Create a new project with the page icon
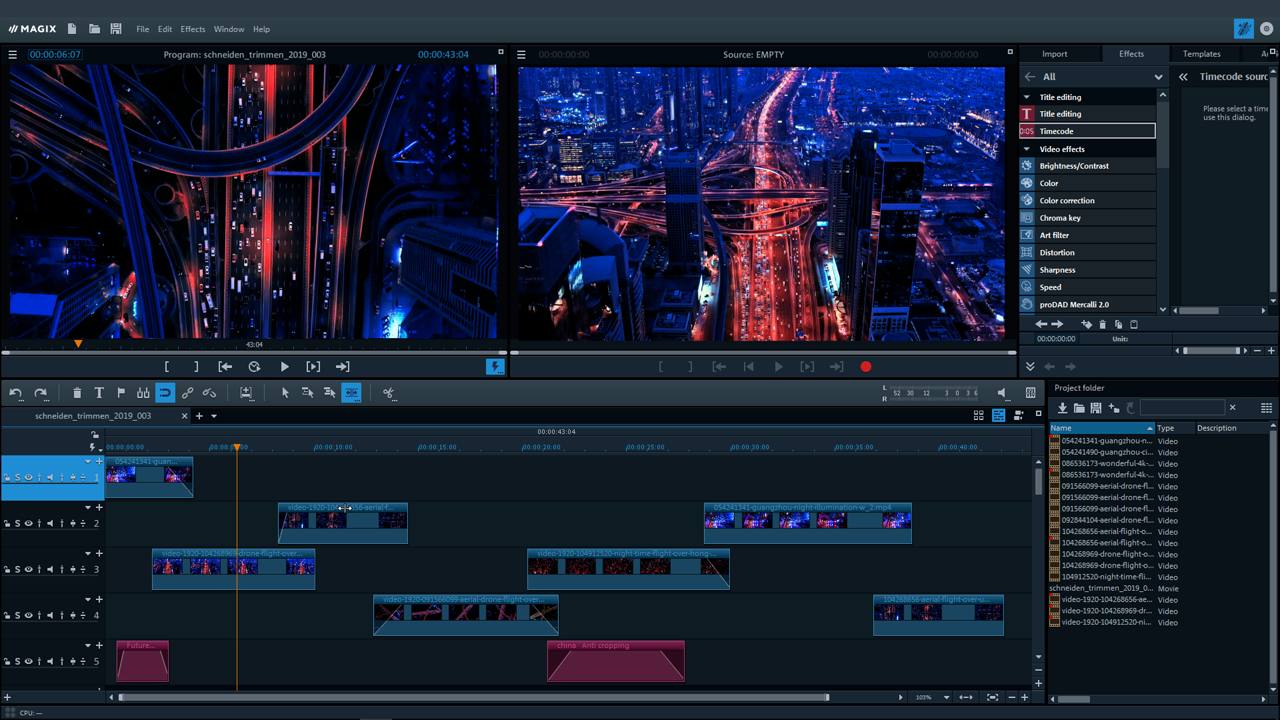1280x720 pixels. pyautogui.click(x=71, y=29)
